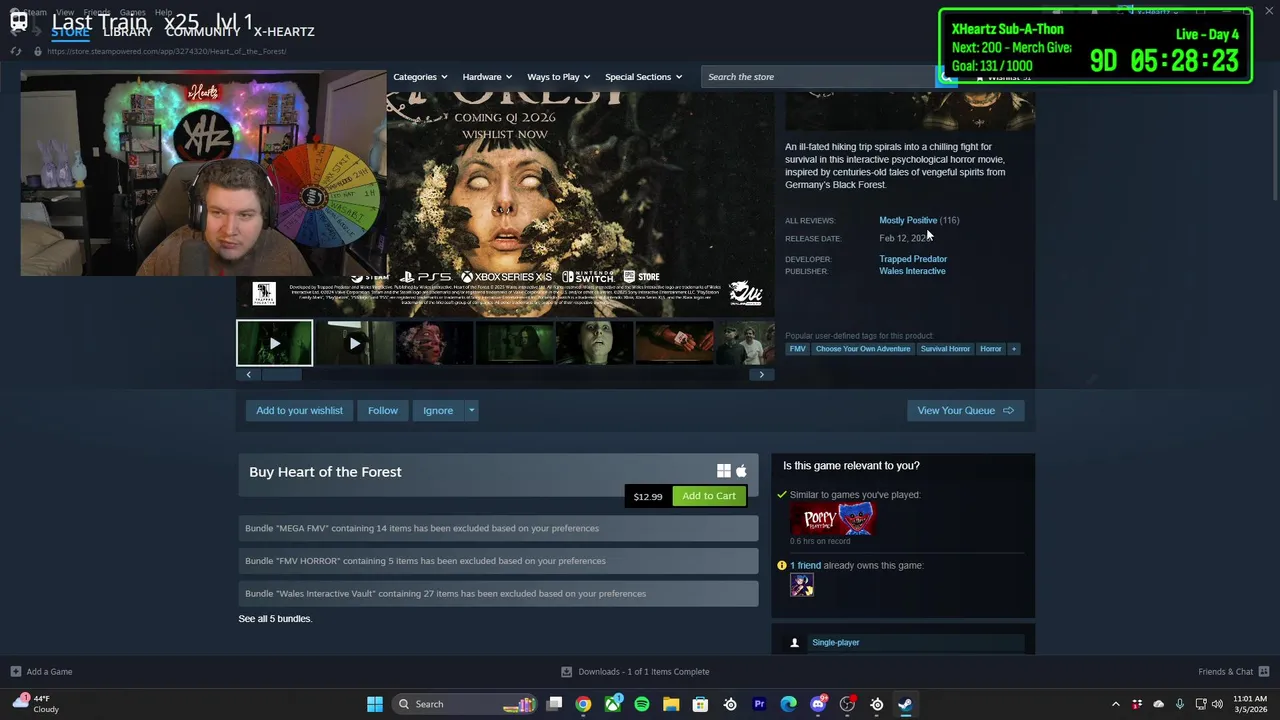Screen dimensions: 1280x720
Task: Open the weather widget showing 44°F
Action: click(x=35, y=704)
